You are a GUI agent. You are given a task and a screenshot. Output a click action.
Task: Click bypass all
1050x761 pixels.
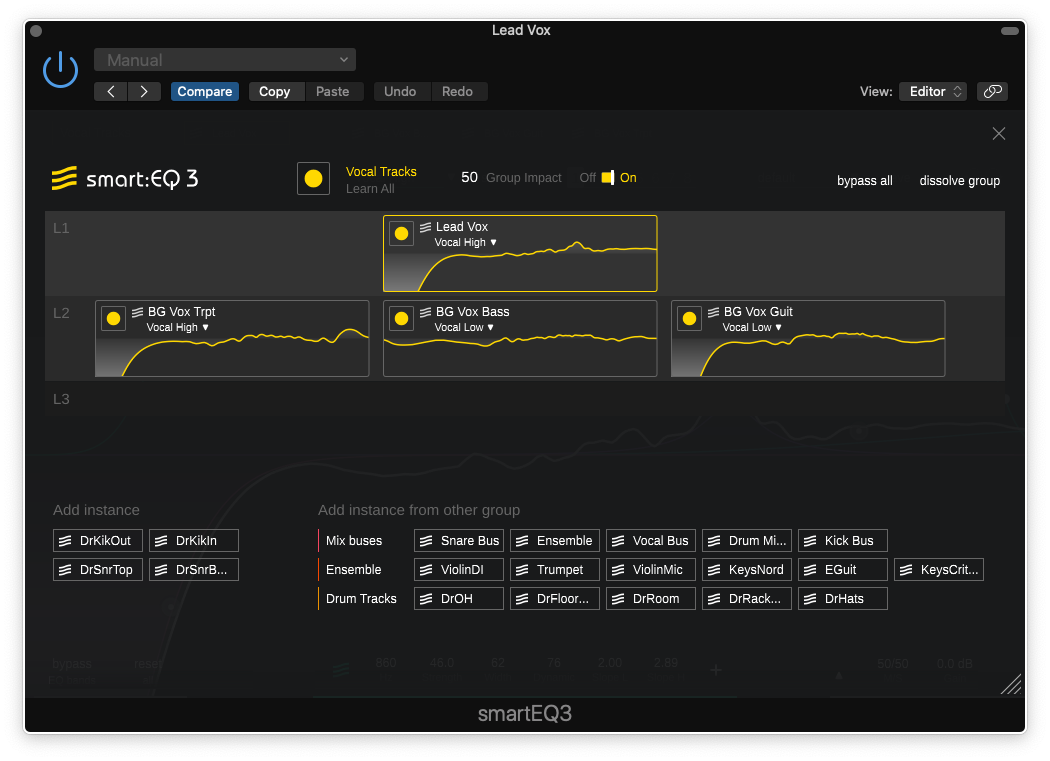point(864,181)
